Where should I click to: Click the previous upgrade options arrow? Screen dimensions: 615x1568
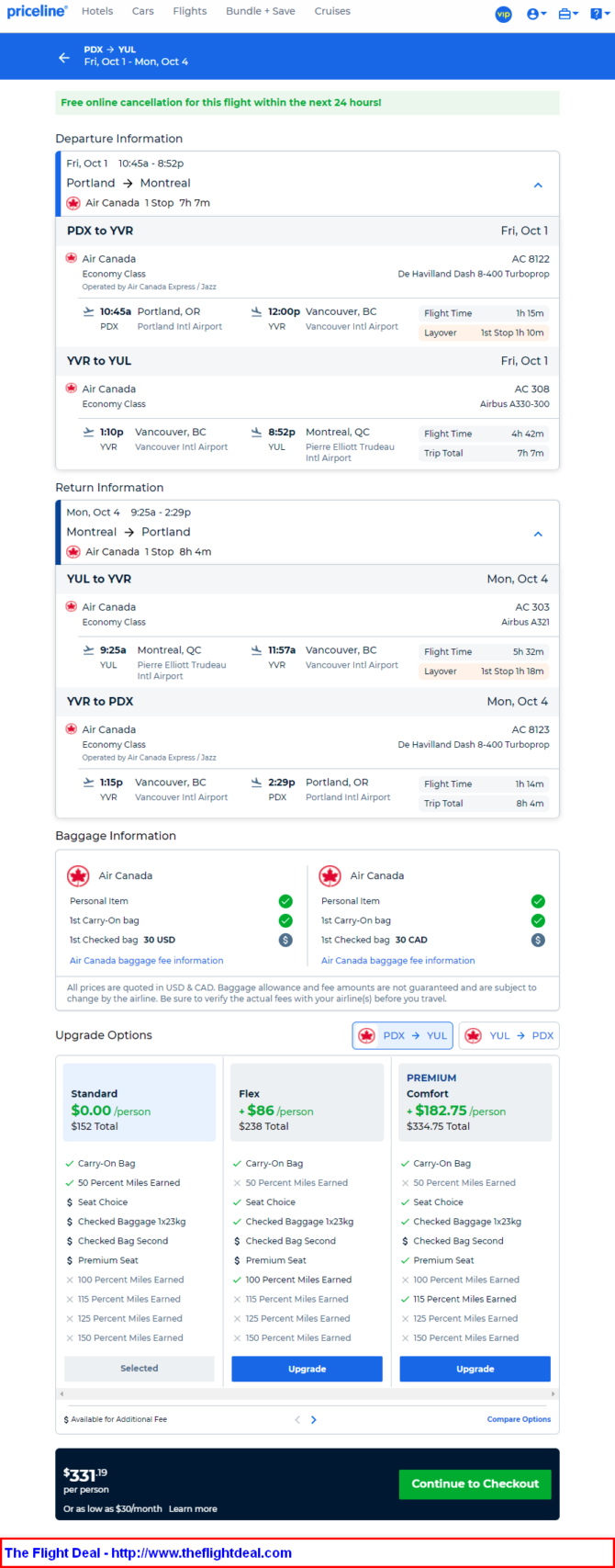point(297,1420)
